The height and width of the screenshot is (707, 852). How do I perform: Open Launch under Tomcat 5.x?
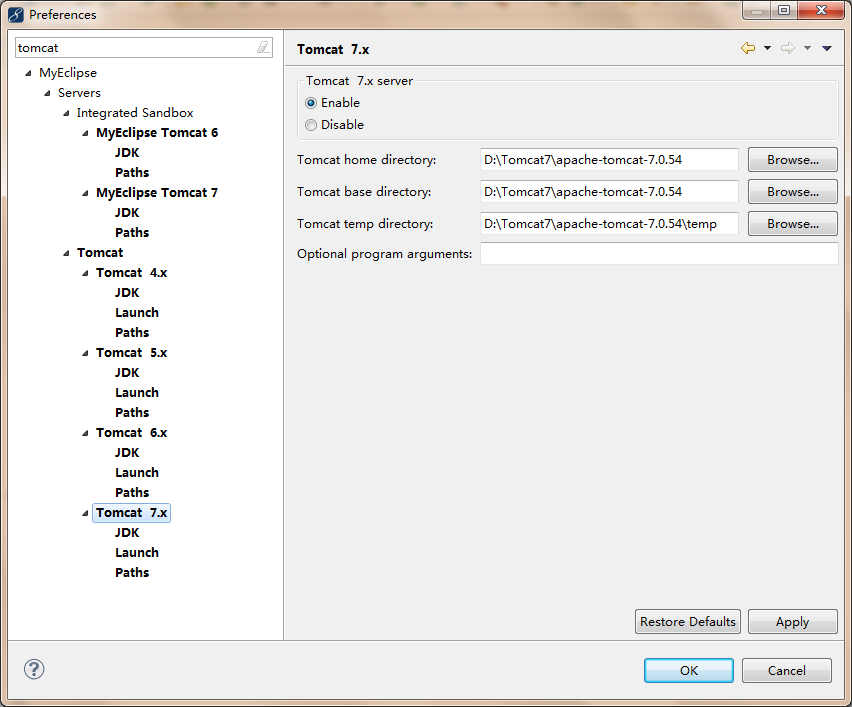coord(137,392)
